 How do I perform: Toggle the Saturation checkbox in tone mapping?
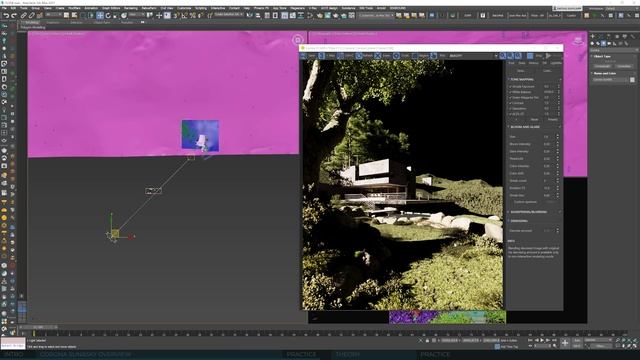[x=510, y=109]
